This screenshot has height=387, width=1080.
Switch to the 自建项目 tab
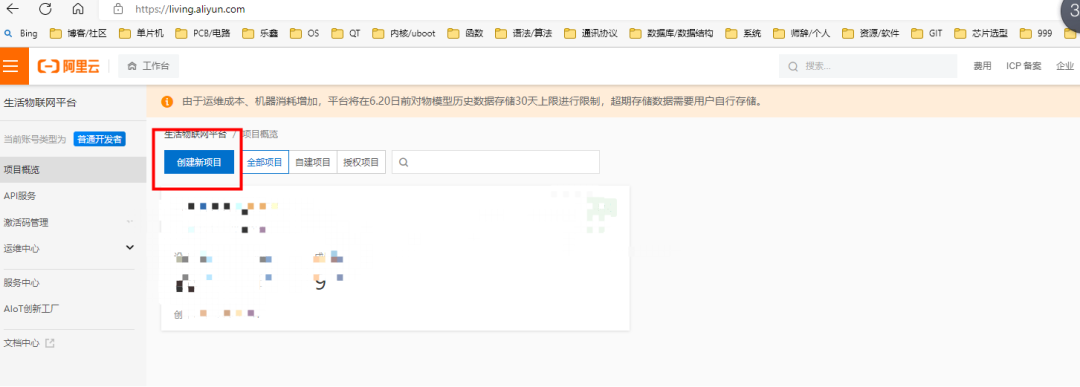pyautogui.click(x=313, y=162)
